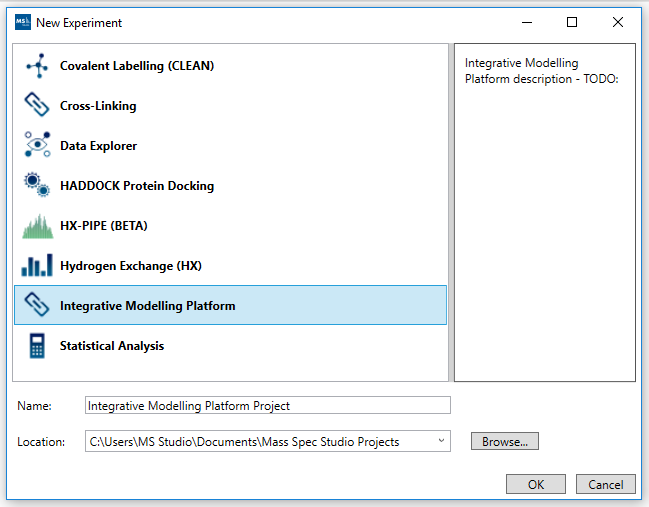This screenshot has width=649, height=507.
Task: Click the Covalent Labelling network icon
Action: coord(37,65)
